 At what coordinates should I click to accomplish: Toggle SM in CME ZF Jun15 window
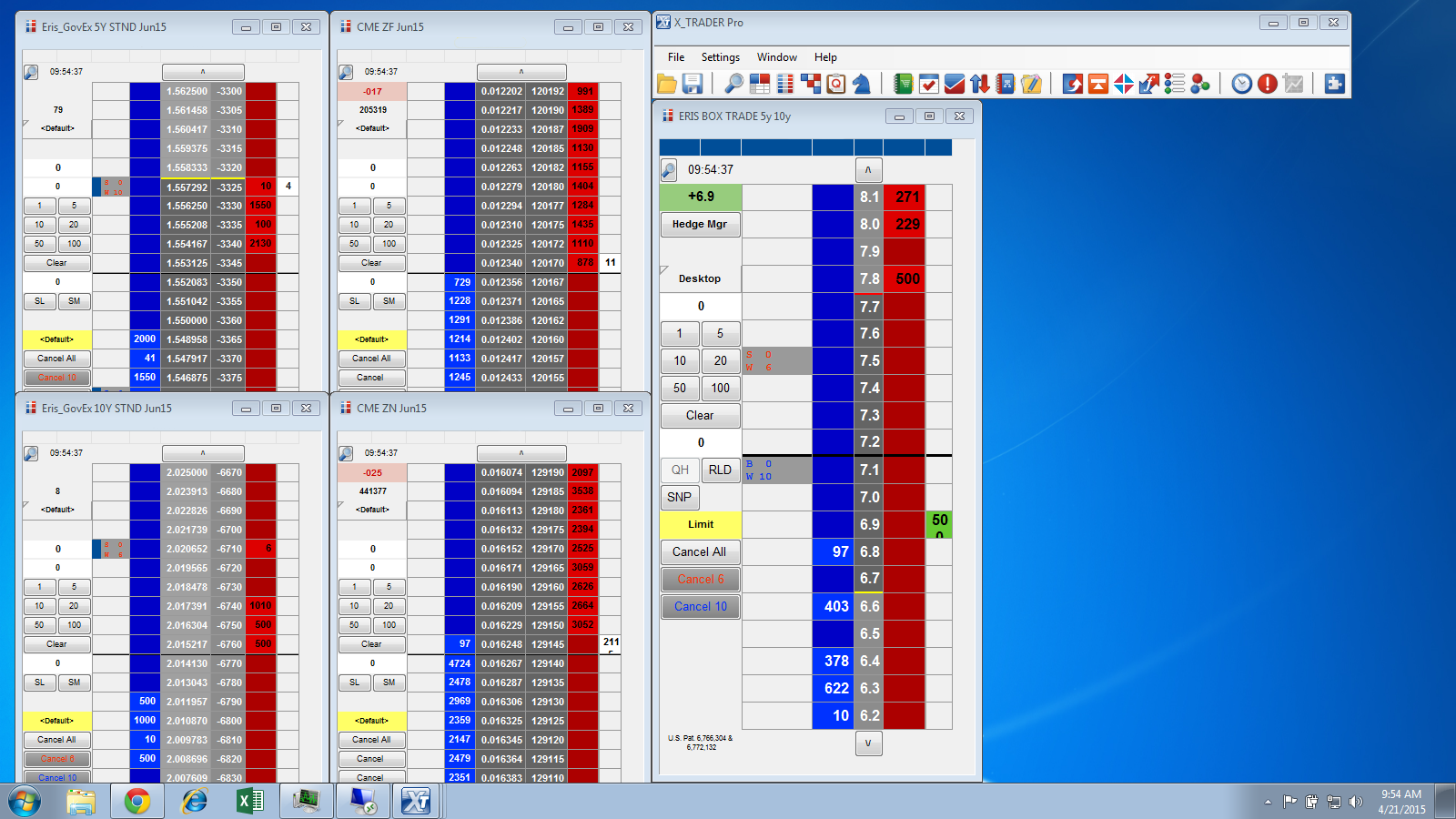click(389, 301)
